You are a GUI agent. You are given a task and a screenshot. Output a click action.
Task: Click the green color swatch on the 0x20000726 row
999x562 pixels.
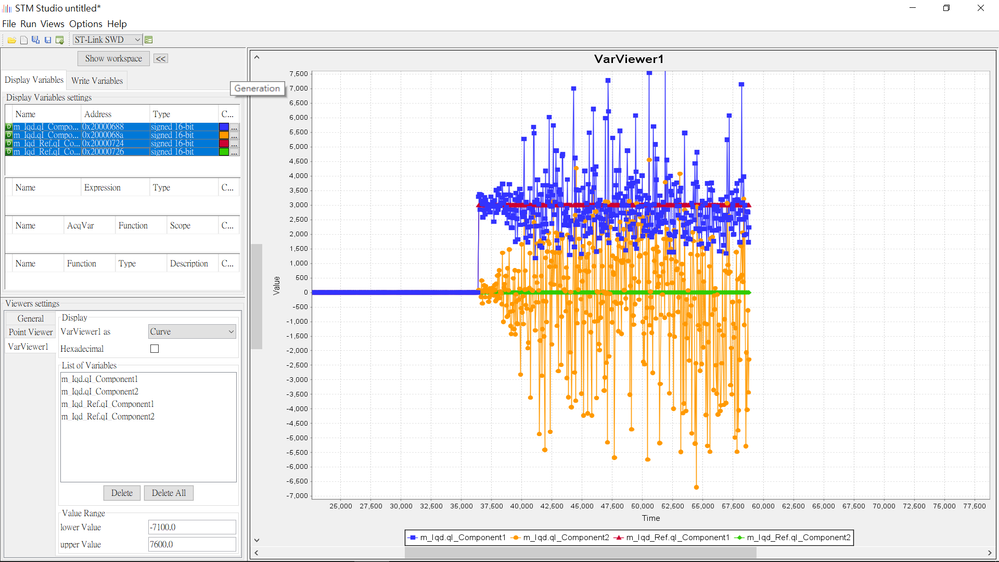coord(224,152)
